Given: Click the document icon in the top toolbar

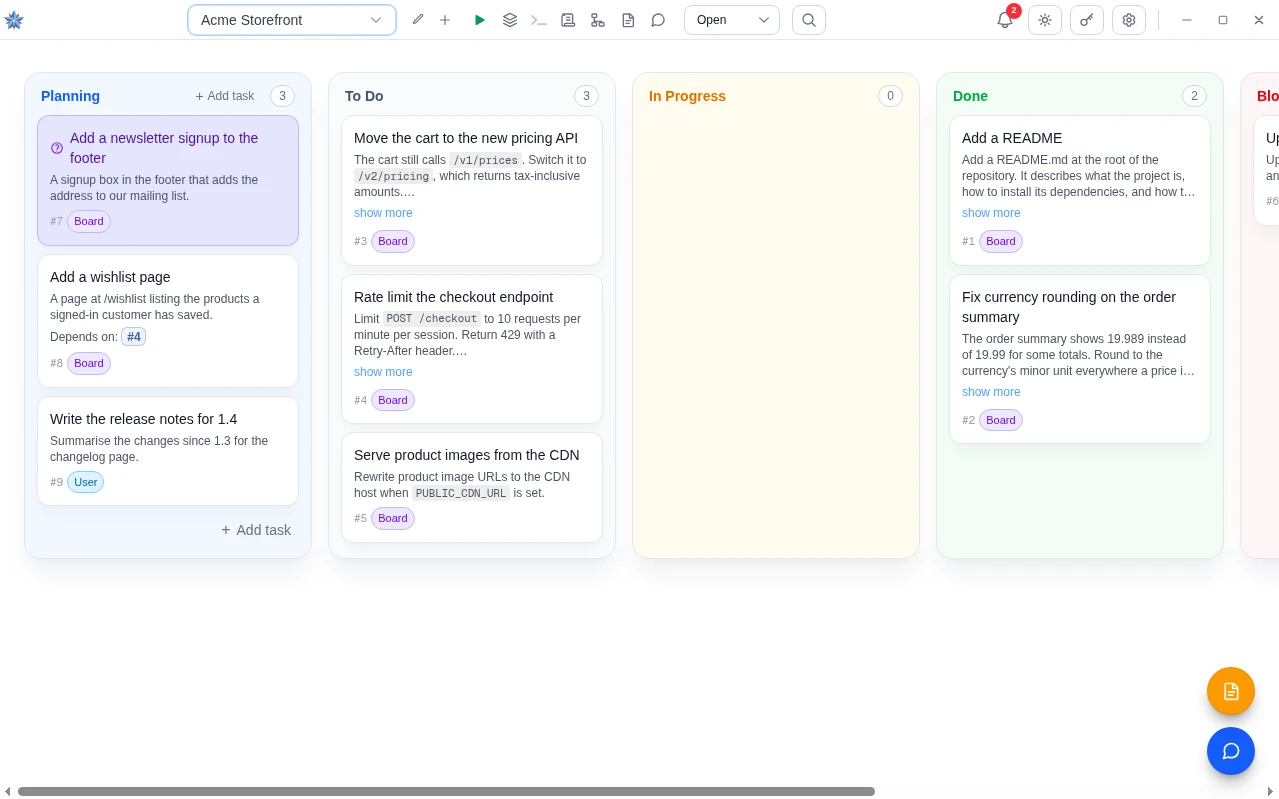Looking at the screenshot, I should [x=628, y=20].
